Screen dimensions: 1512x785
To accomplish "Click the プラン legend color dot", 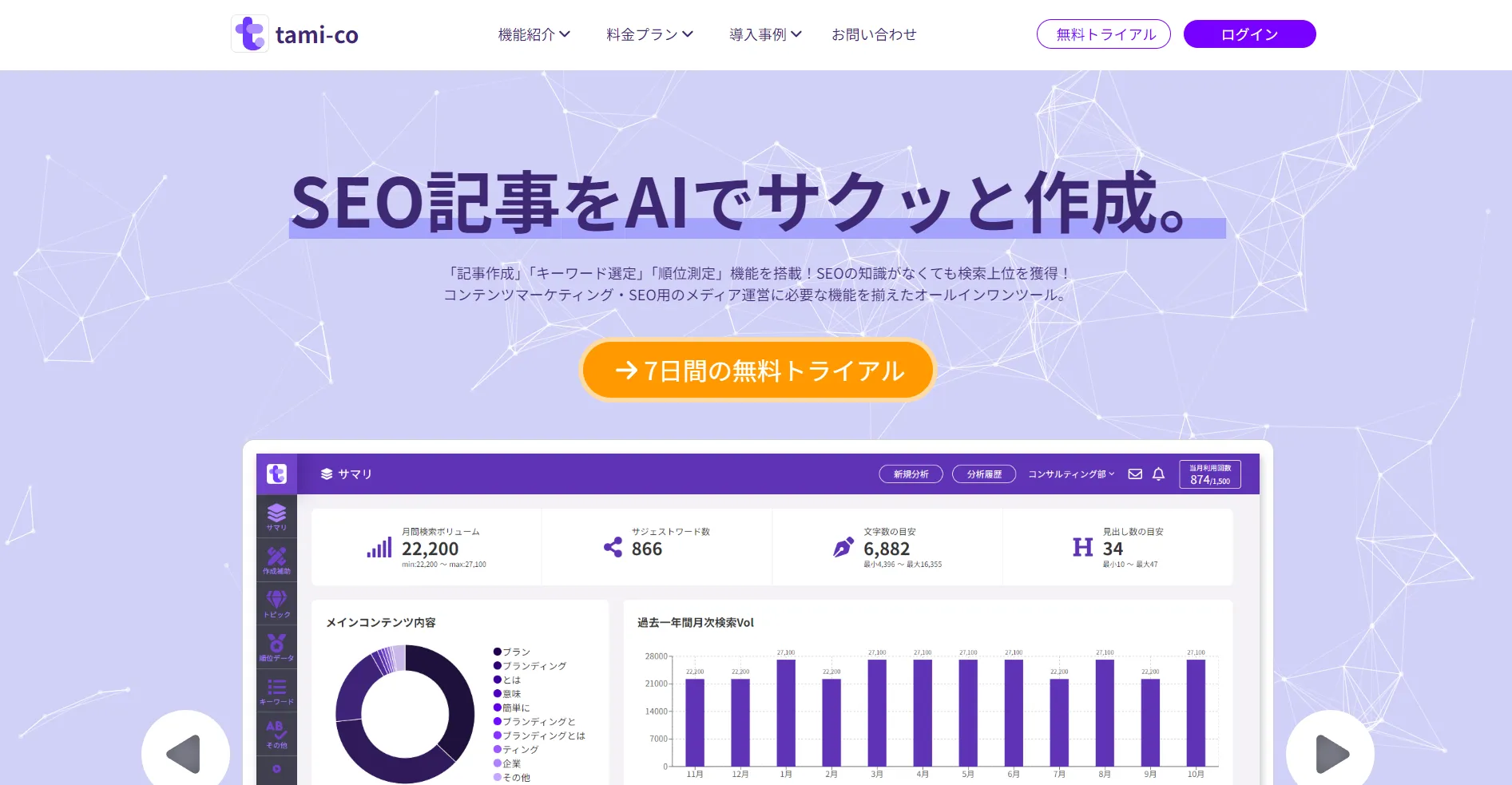I will (497, 652).
